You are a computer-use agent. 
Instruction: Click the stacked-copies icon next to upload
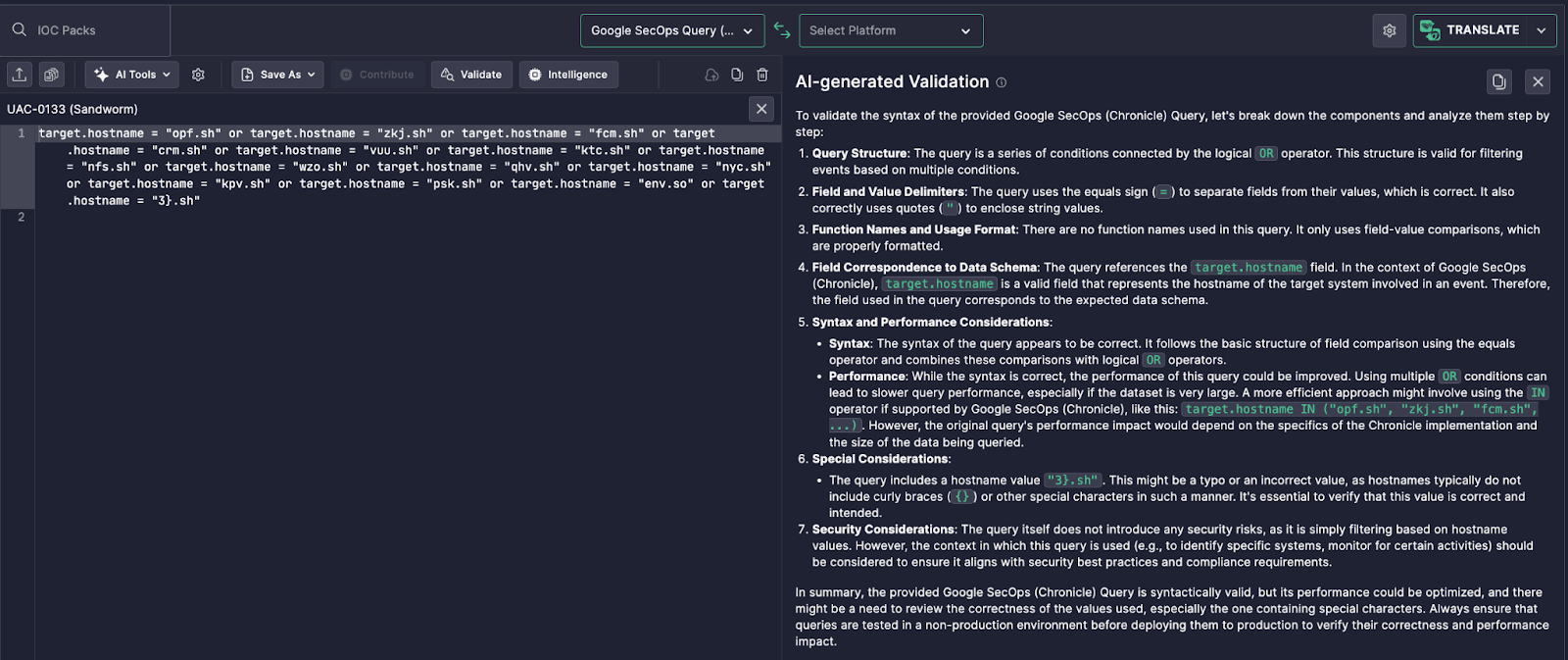pyautogui.click(x=51, y=75)
